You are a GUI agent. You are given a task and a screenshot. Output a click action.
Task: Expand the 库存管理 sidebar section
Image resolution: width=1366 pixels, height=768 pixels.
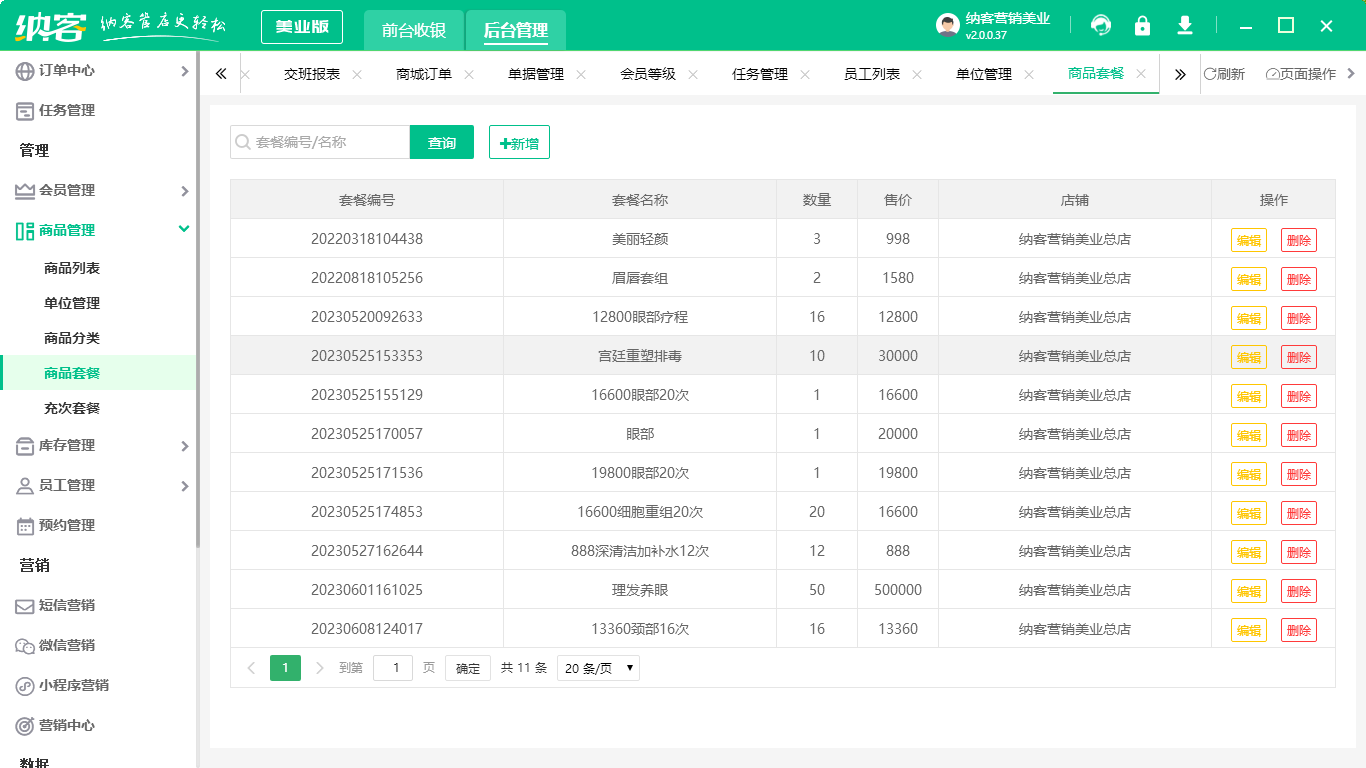point(73,446)
